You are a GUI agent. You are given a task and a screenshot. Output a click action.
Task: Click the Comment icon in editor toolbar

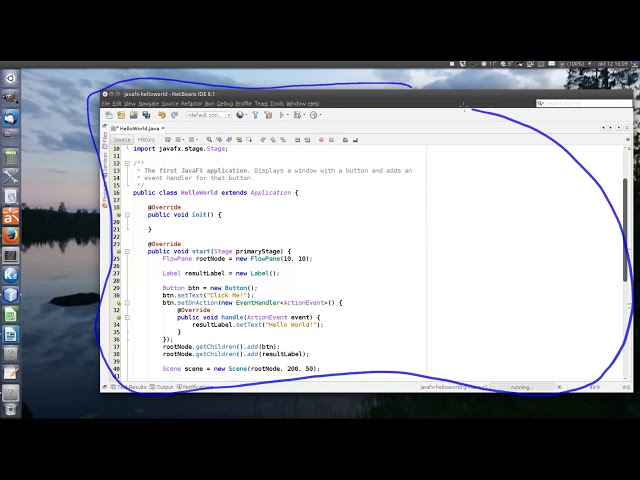(345, 140)
